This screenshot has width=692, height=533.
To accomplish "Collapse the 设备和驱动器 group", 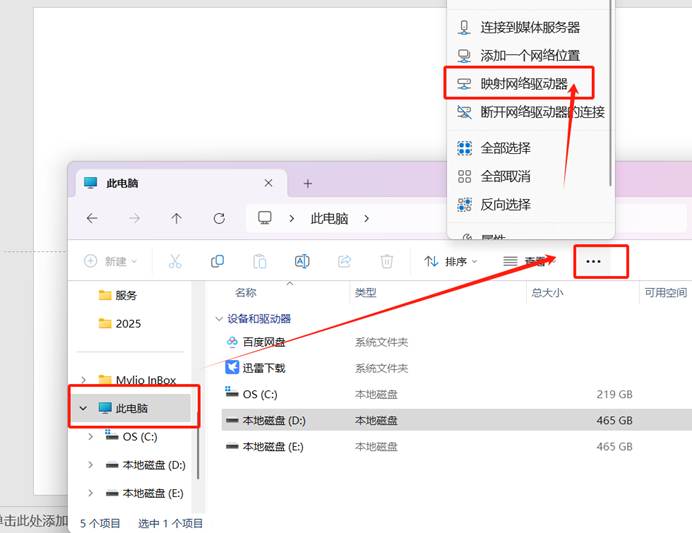I will 220,319.
